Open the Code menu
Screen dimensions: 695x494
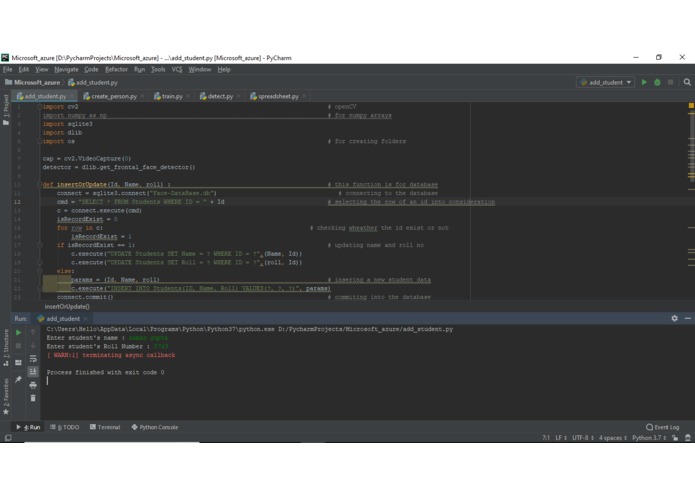[x=91, y=70]
